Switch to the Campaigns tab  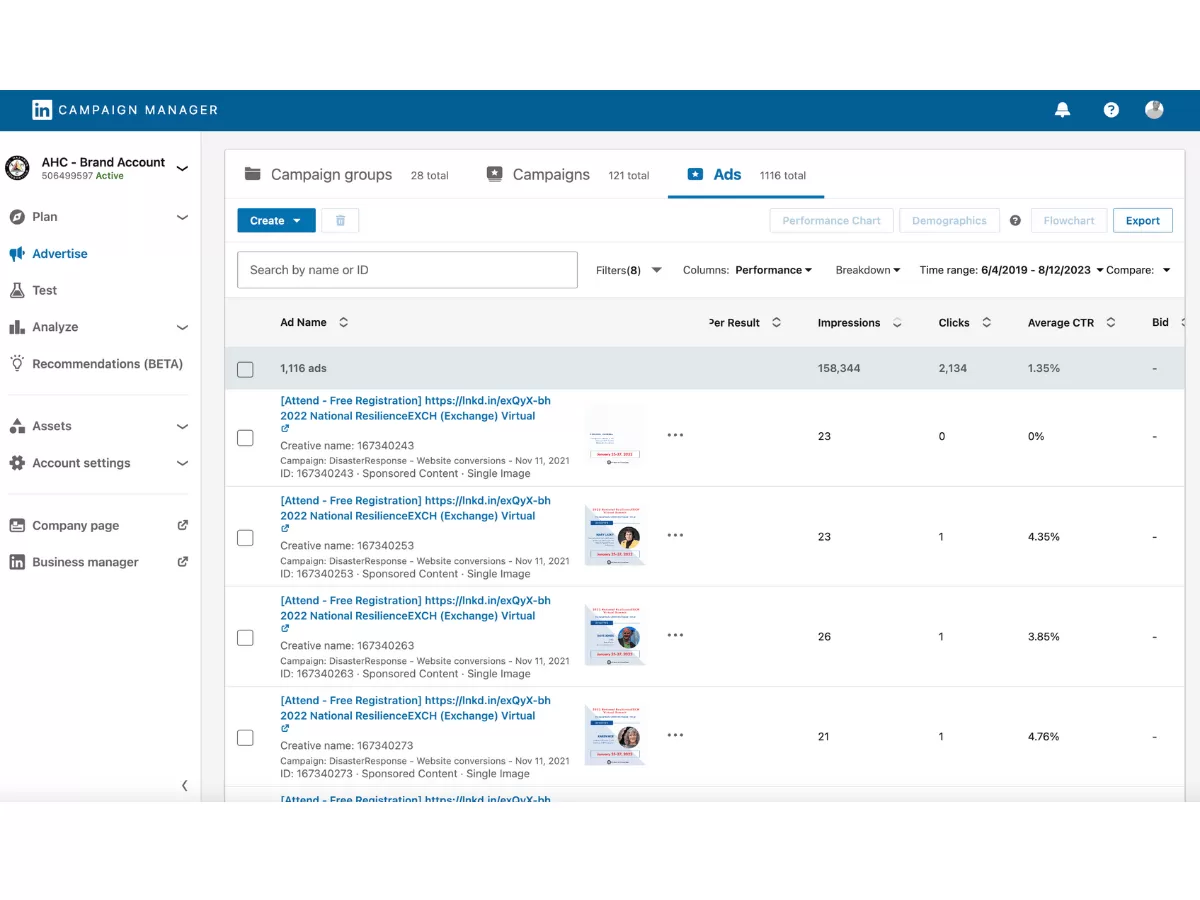tap(551, 175)
